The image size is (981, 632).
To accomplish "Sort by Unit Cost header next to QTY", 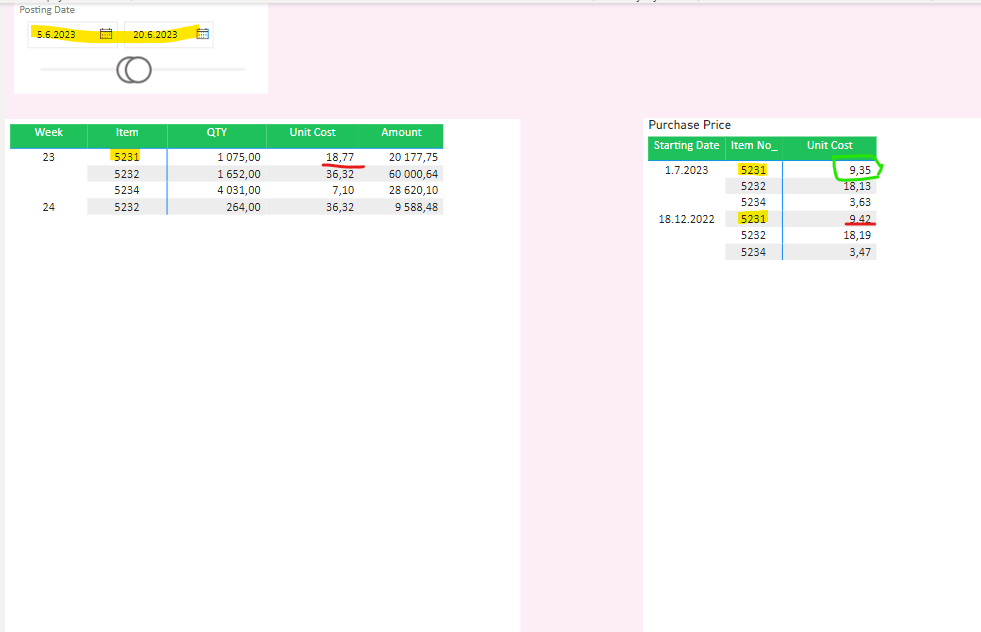I will [x=312, y=133].
